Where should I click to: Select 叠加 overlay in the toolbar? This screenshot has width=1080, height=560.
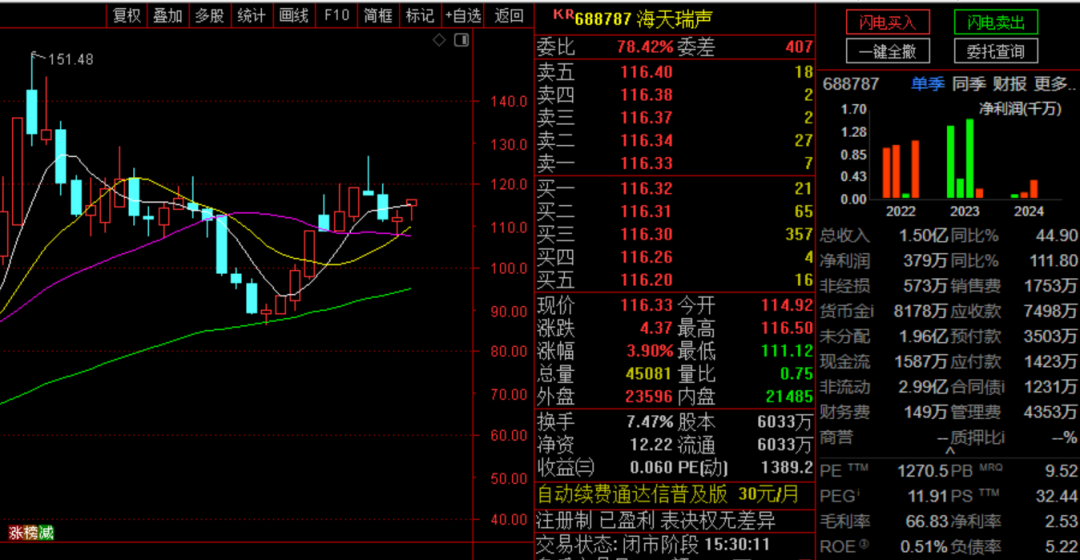coord(167,15)
